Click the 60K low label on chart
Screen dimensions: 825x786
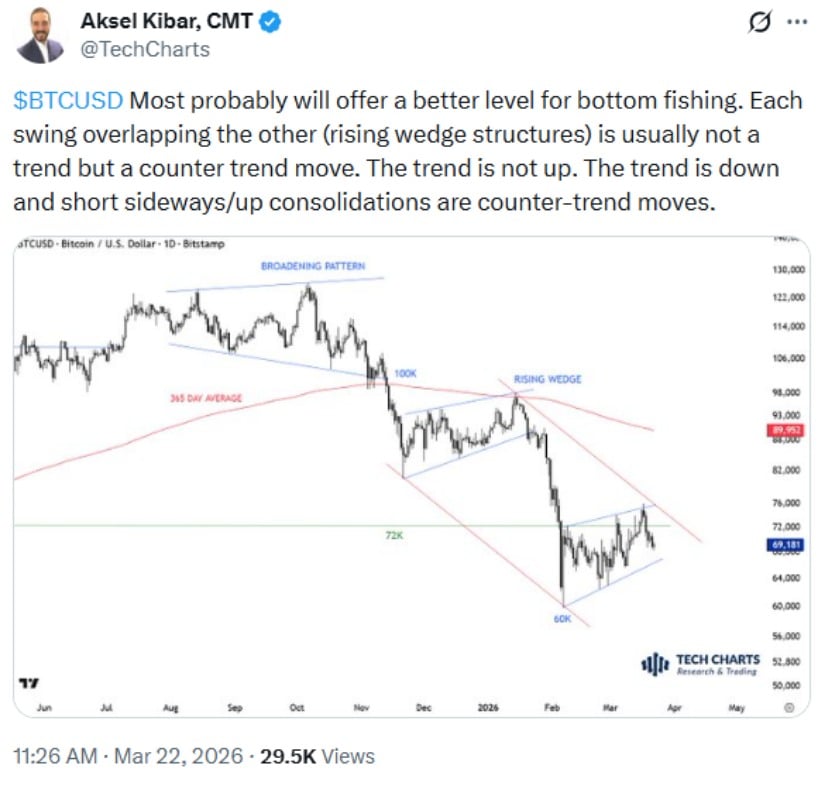[x=561, y=619]
